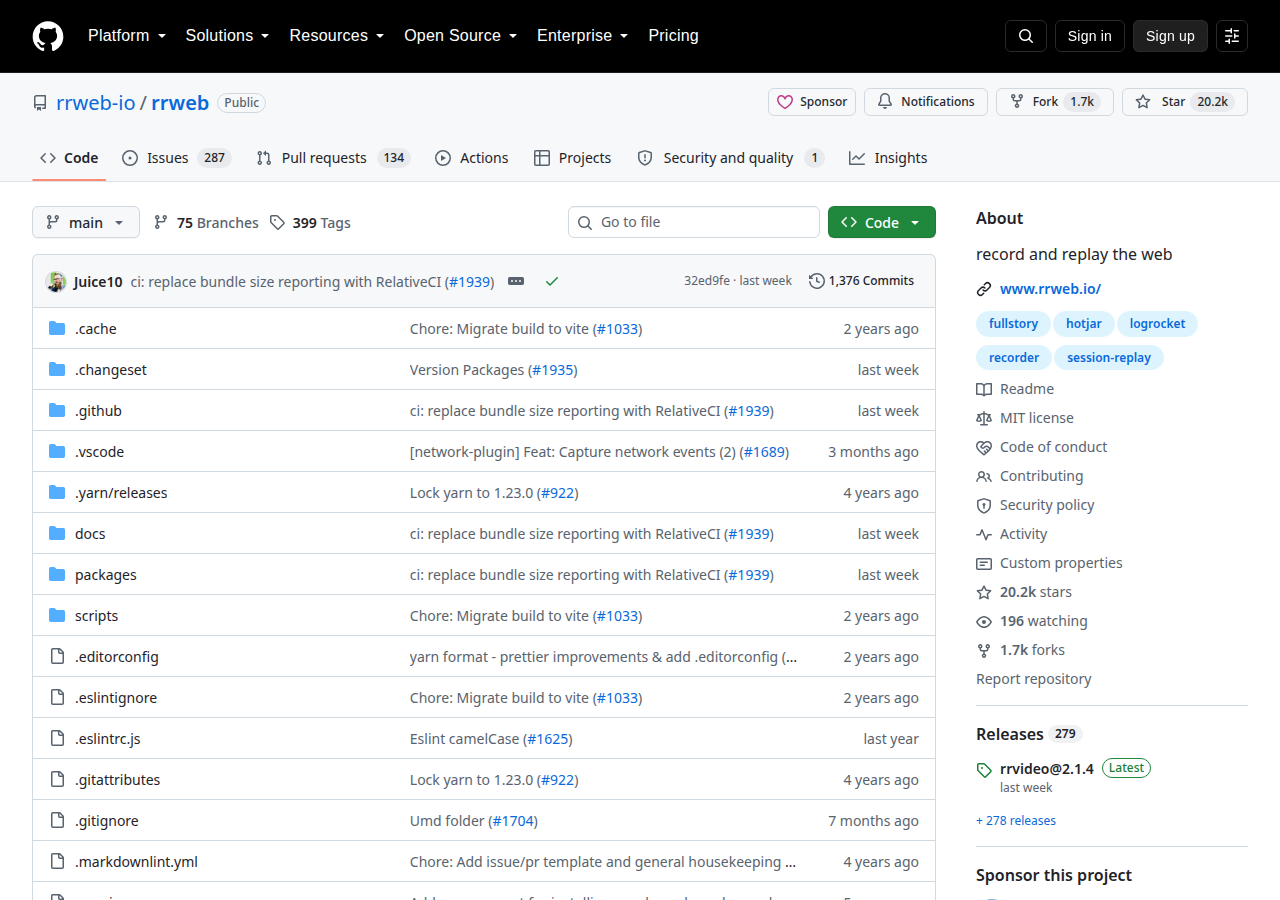Open the Pricing page

pyautogui.click(x=673, y=36)
